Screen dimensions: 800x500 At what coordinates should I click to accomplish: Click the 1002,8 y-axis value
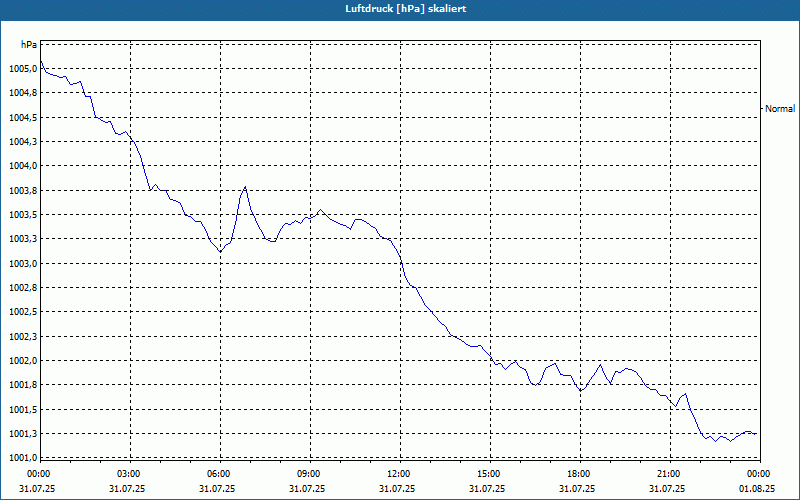point(23,288)
